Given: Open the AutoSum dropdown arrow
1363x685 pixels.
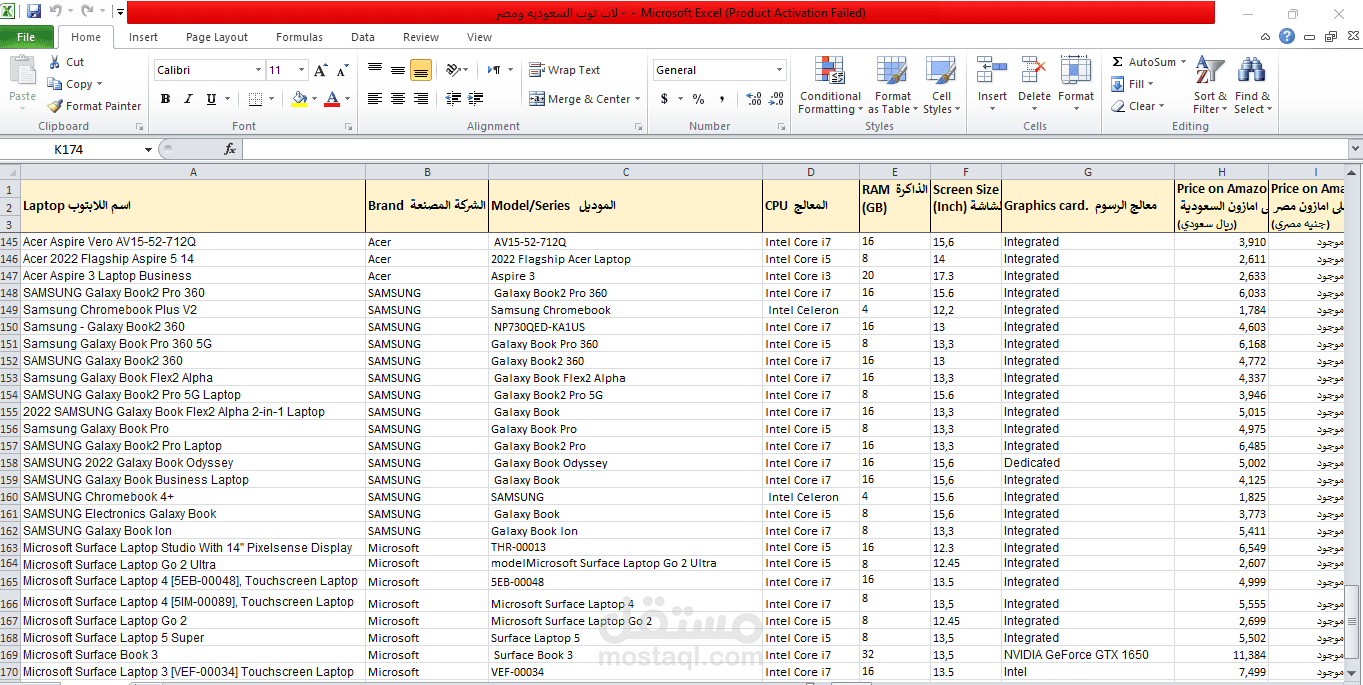Looking at the screenshot, I should [x=1183, y=62].
